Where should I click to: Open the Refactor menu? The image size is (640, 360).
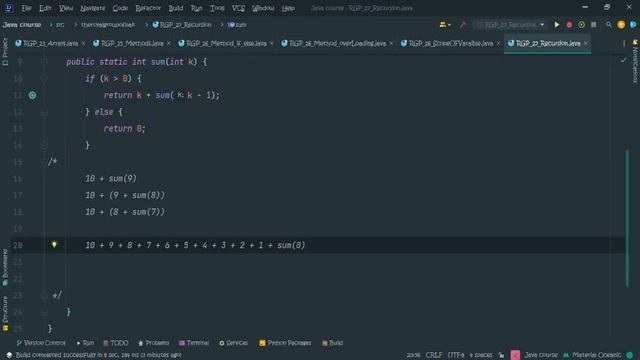(148, 8)
